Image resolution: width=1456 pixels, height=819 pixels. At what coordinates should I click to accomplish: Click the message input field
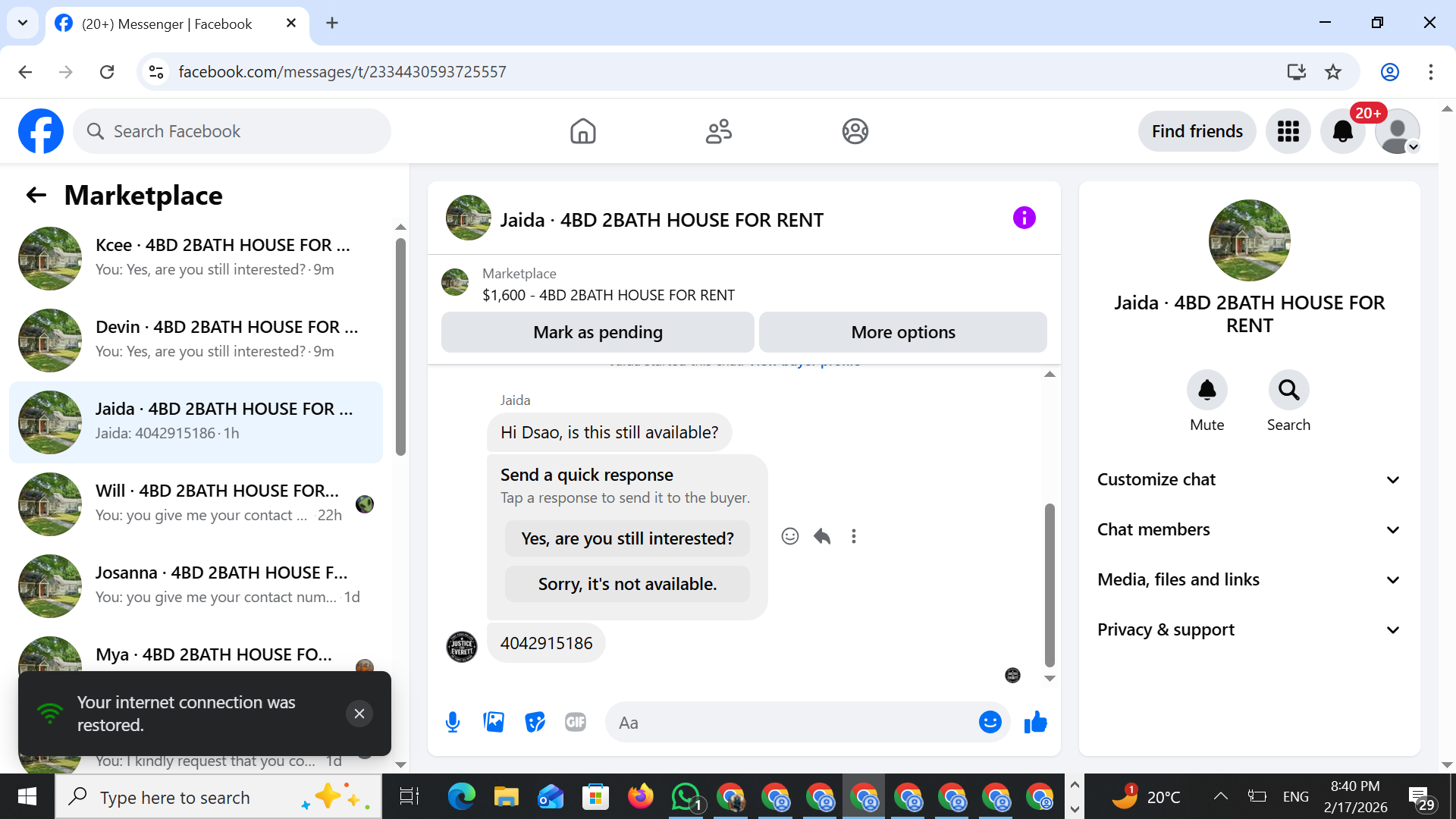point(789,723)
